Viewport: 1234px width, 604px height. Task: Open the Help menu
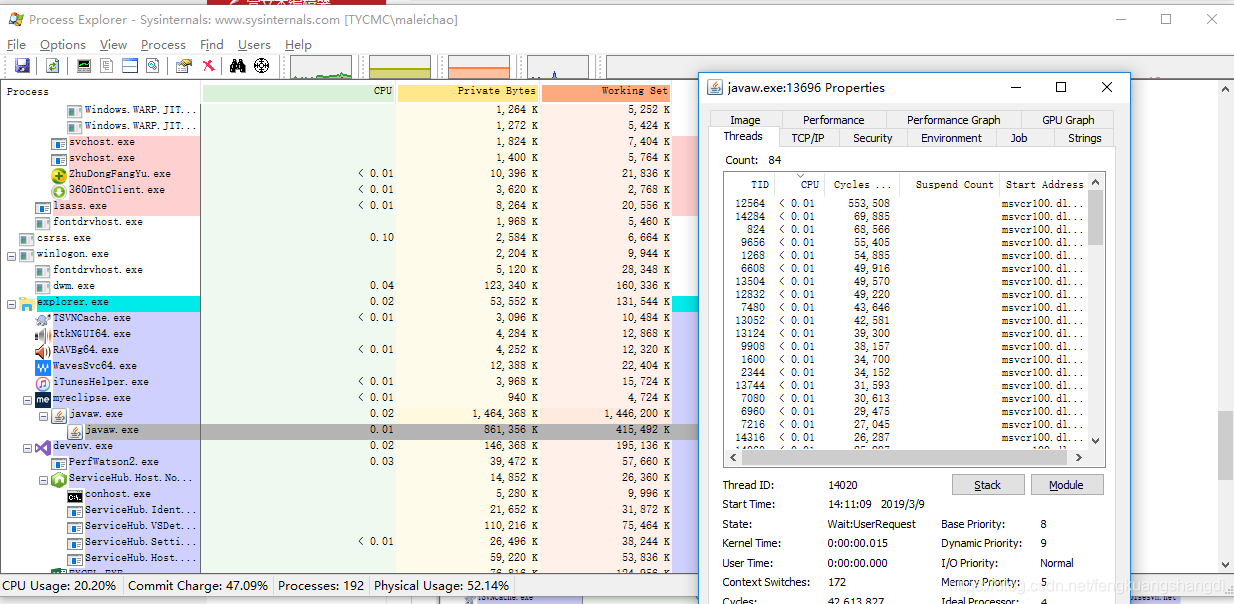tap(298, 44)
